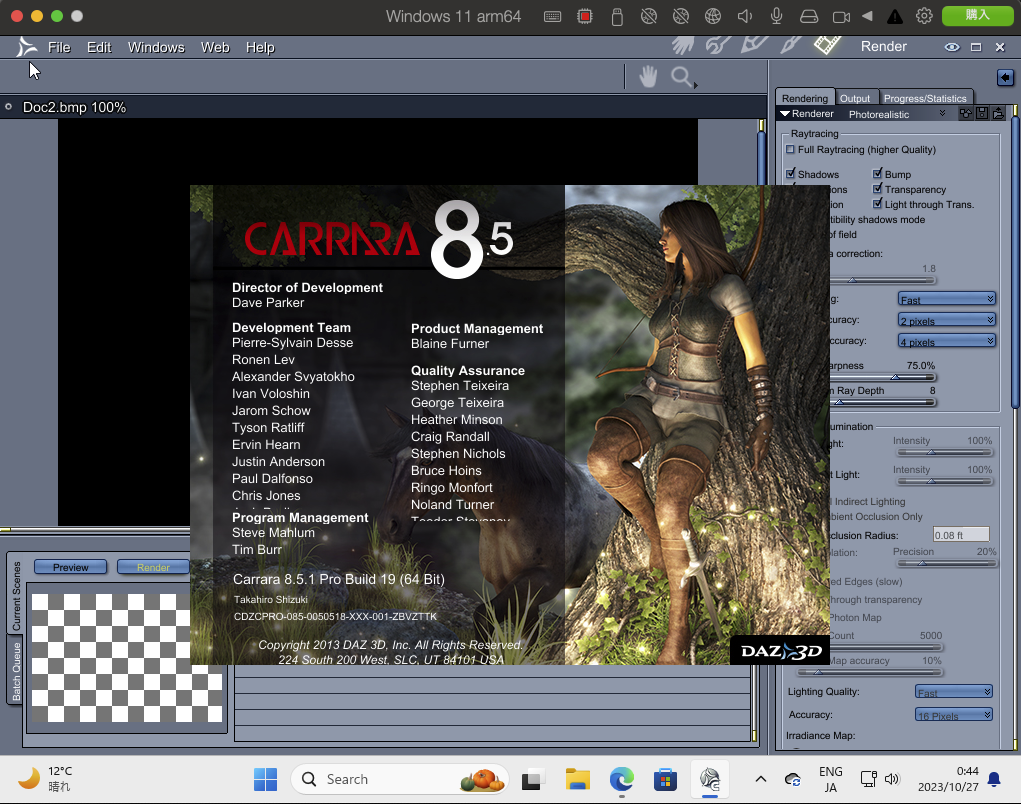Switch to the Progress/Statistics tab
Image resolution: width=1021 pixels, height=804 pixels.
925,98
